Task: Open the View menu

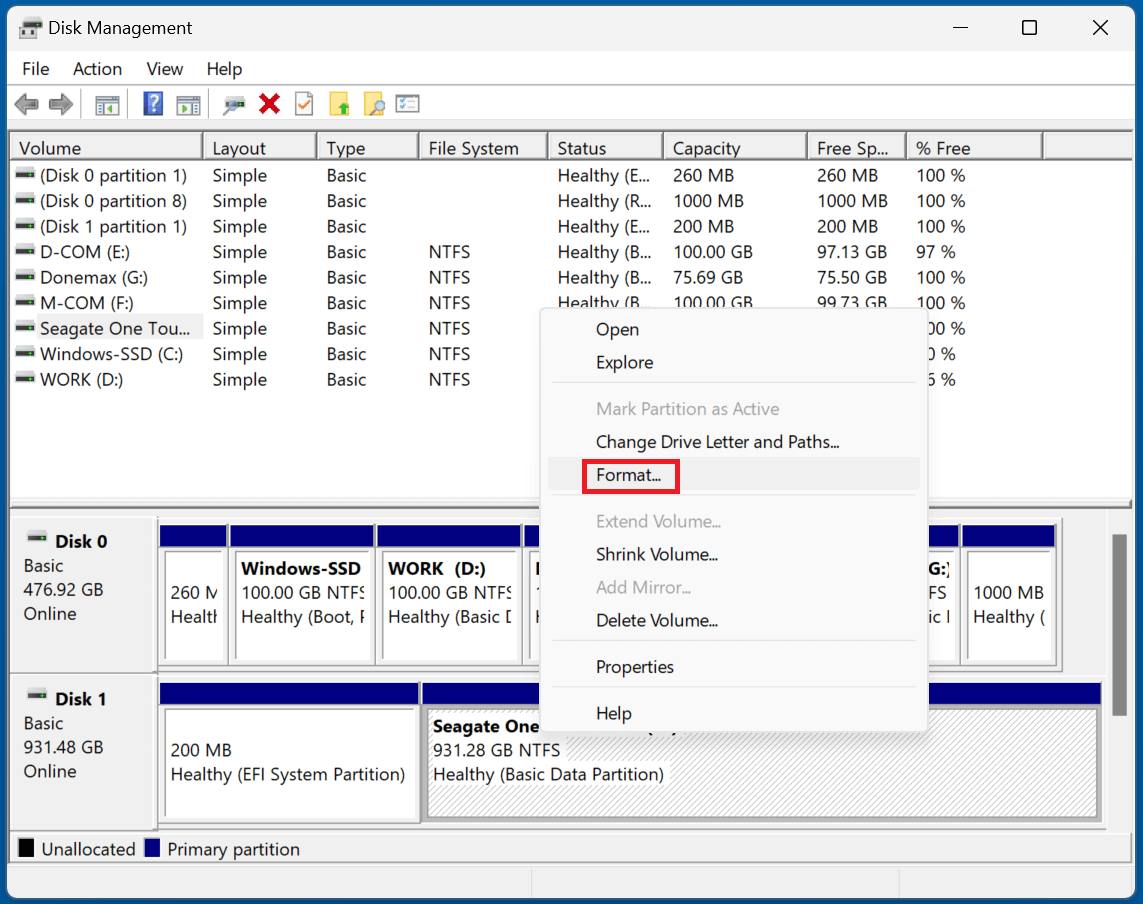Action: pos(164,69)
